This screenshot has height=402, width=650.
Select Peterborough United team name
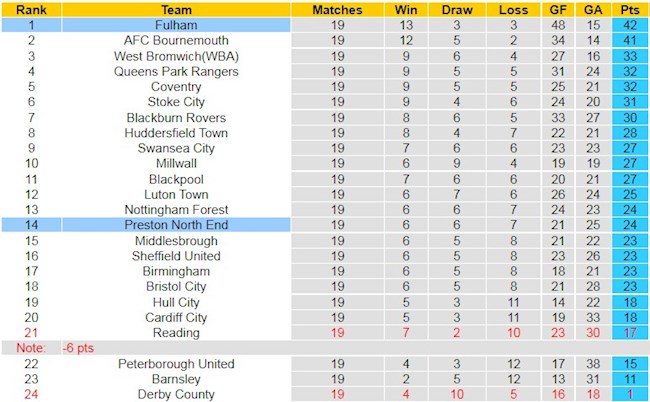pos(176,364)
